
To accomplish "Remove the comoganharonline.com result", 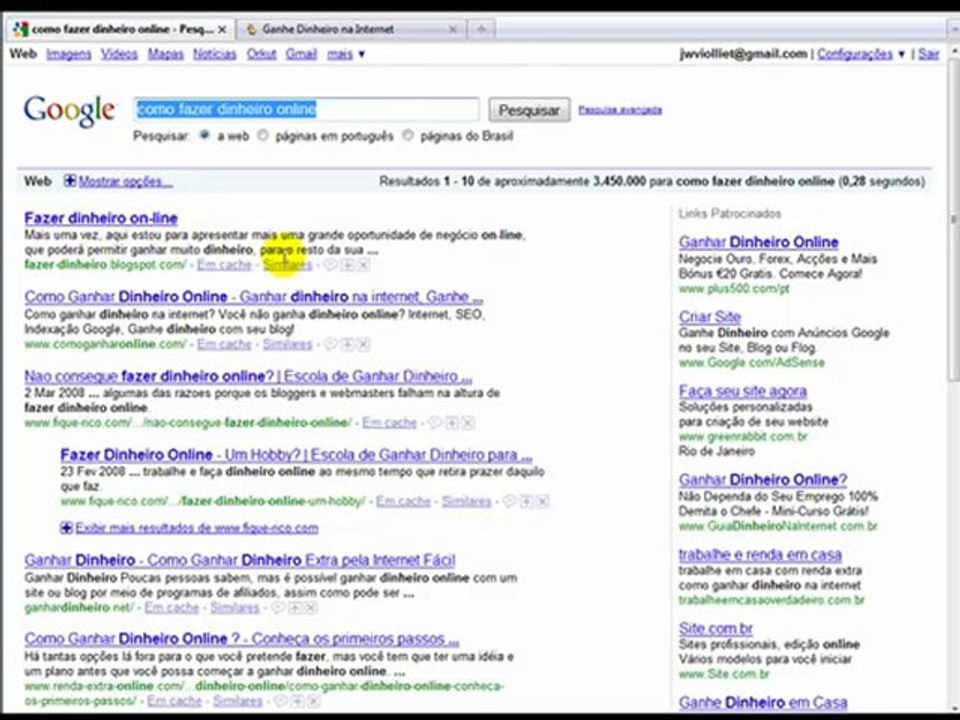I will pos(363,344).
